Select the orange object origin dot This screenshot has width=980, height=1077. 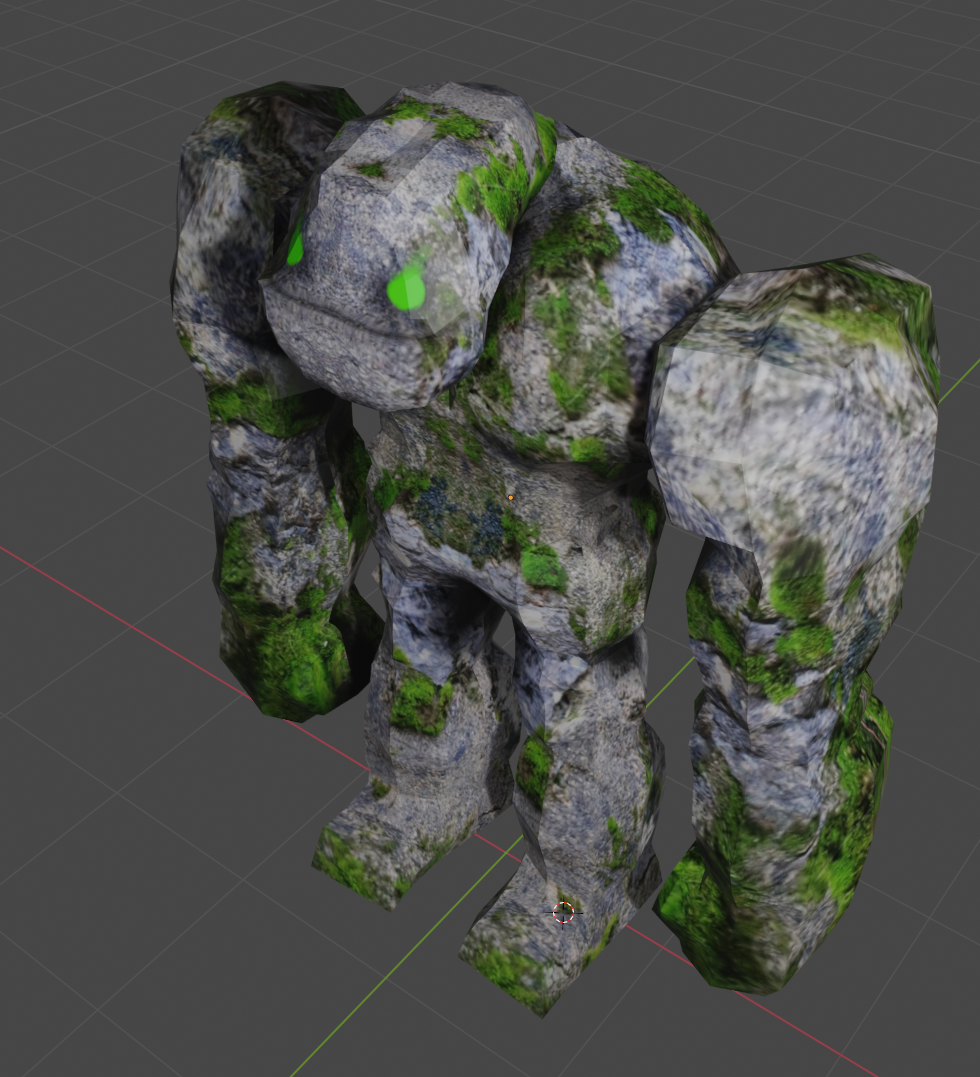(510, 497)
